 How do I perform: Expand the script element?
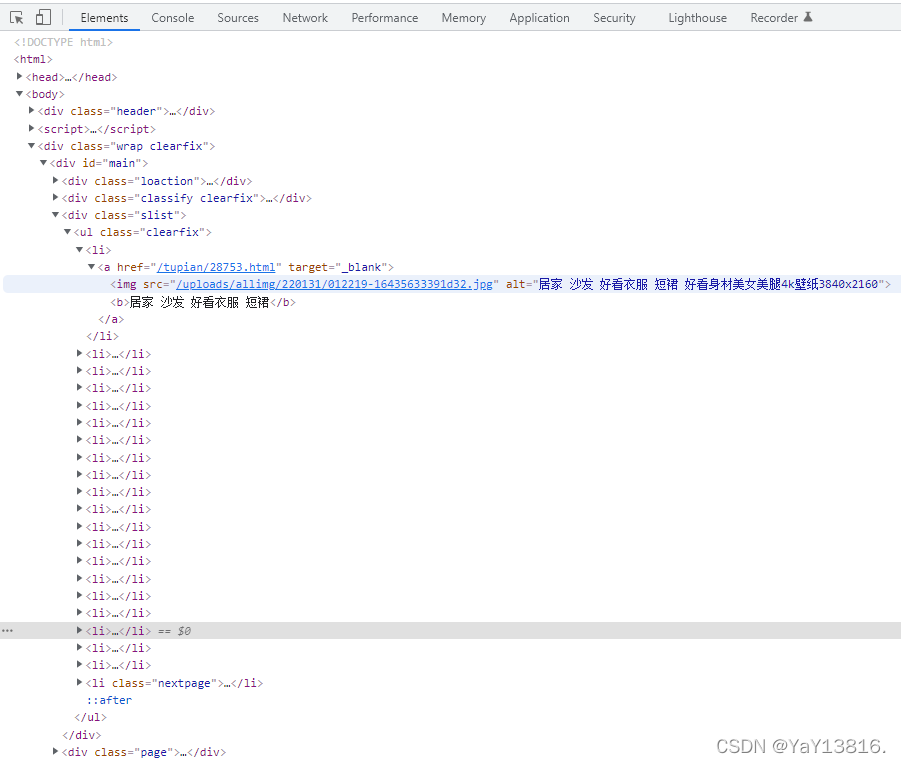(x=32, y=128)
